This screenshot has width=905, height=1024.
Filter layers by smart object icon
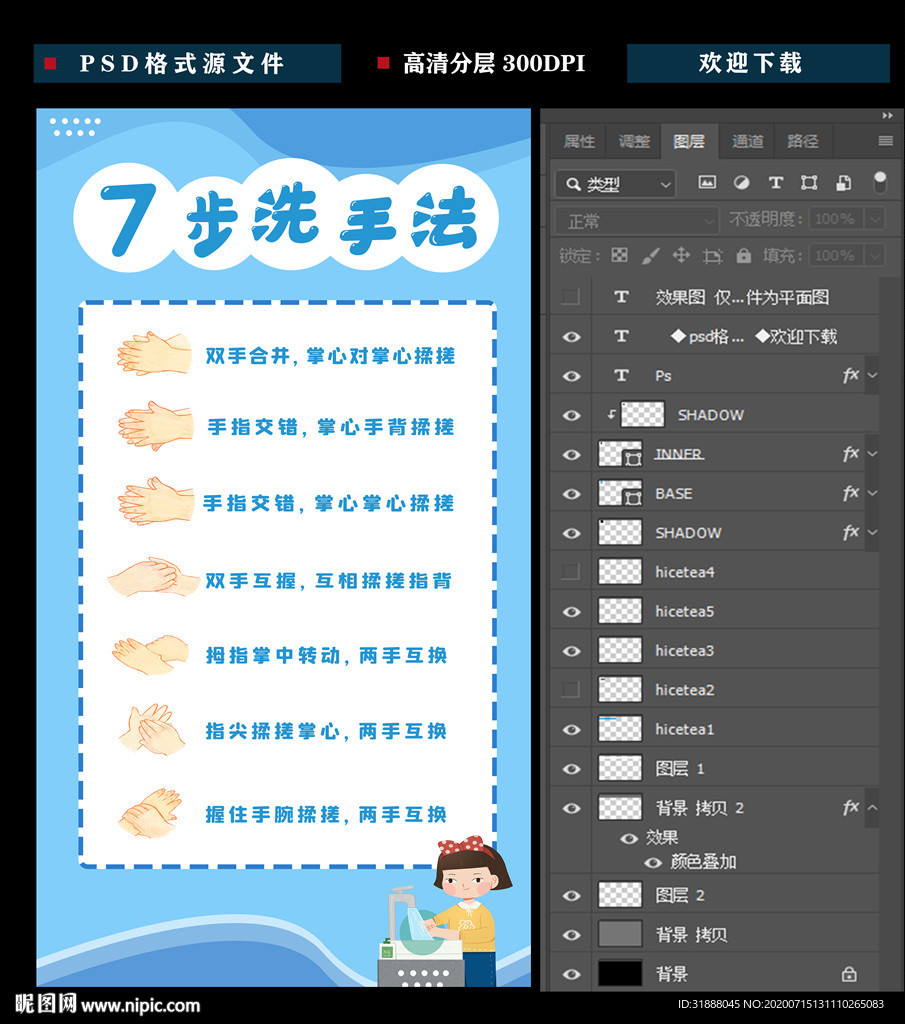[x=843, y=183]
